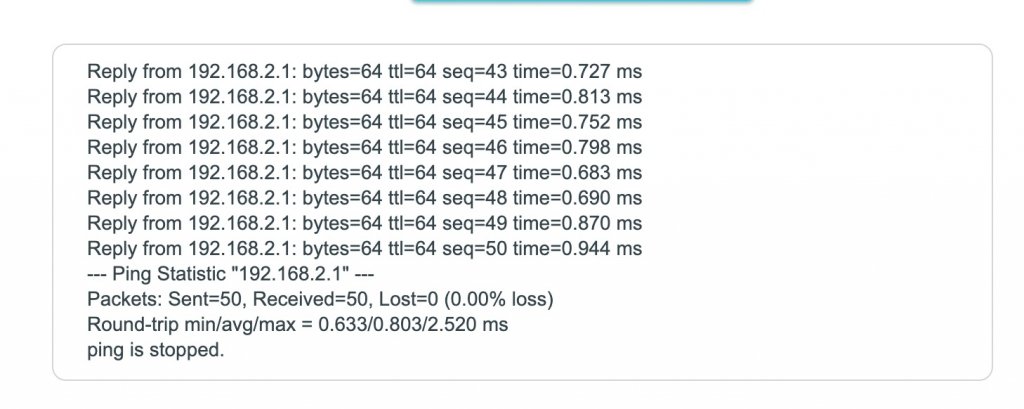The height and width of the screenshot is (409, 1024).
Task: Click the reply line with seq=43
Action: coord(364,72)
